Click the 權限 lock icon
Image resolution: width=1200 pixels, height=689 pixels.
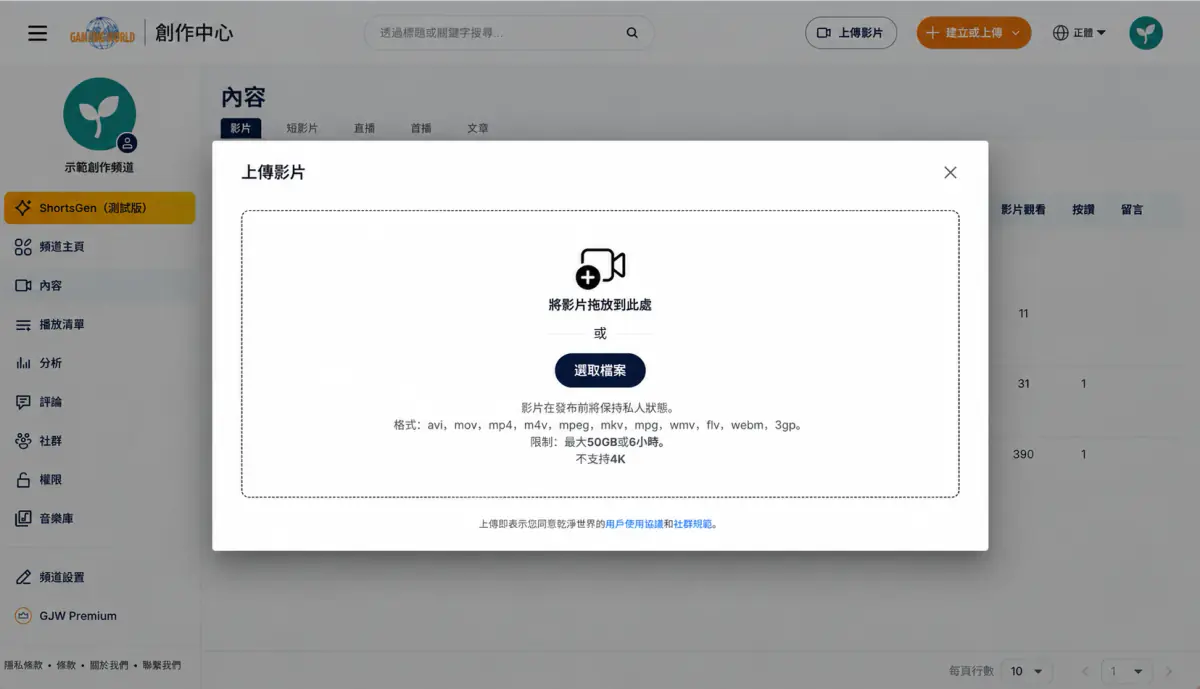point(23,480)
